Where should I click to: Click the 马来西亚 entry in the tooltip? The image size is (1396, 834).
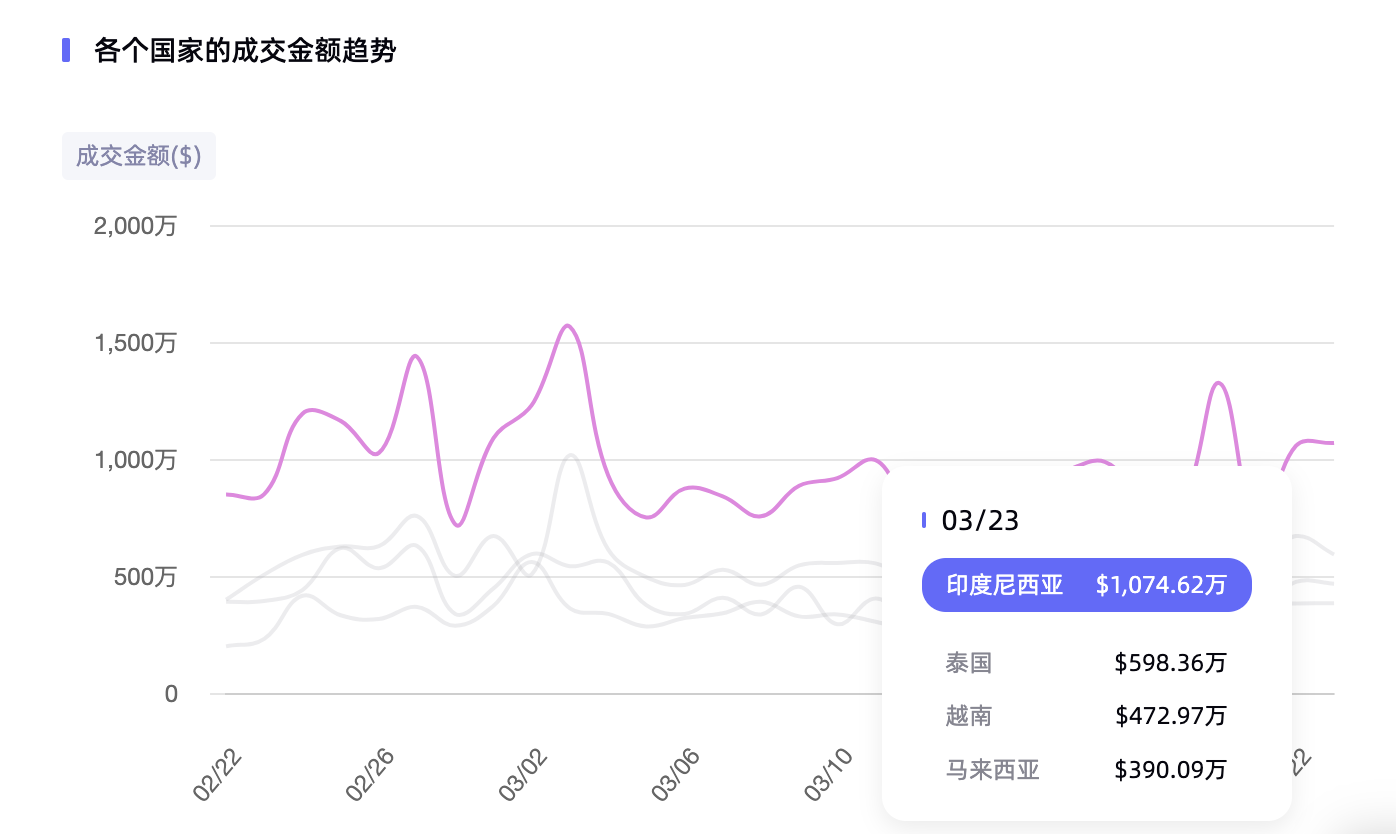point(992,770)
